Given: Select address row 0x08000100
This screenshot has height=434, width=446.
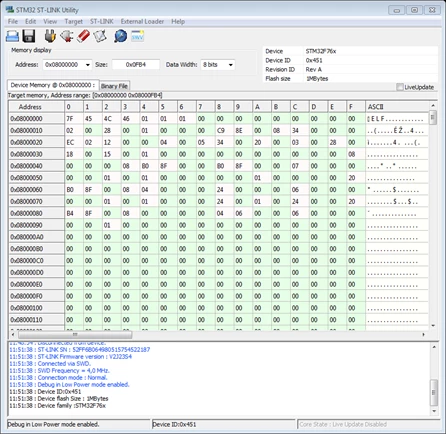Looking at the screenshot, I should click(36, 308).
